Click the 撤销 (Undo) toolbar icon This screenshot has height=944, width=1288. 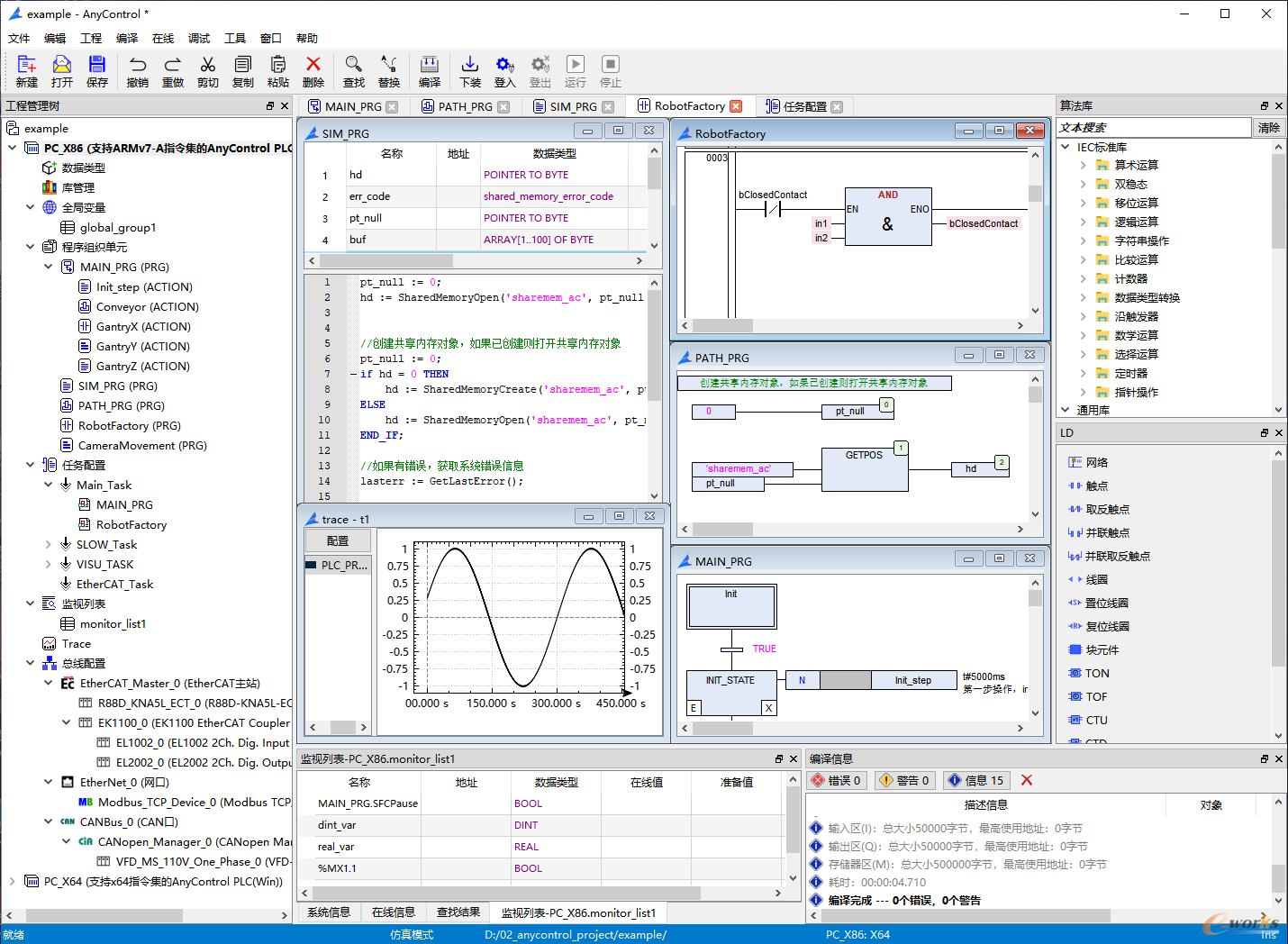138,65
